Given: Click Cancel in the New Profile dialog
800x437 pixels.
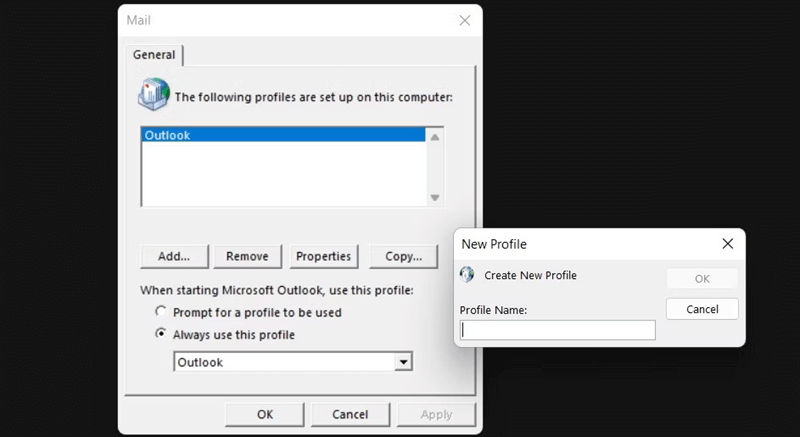Looking at the screenshot, I should pyautogui.click(x=702, y=309).
